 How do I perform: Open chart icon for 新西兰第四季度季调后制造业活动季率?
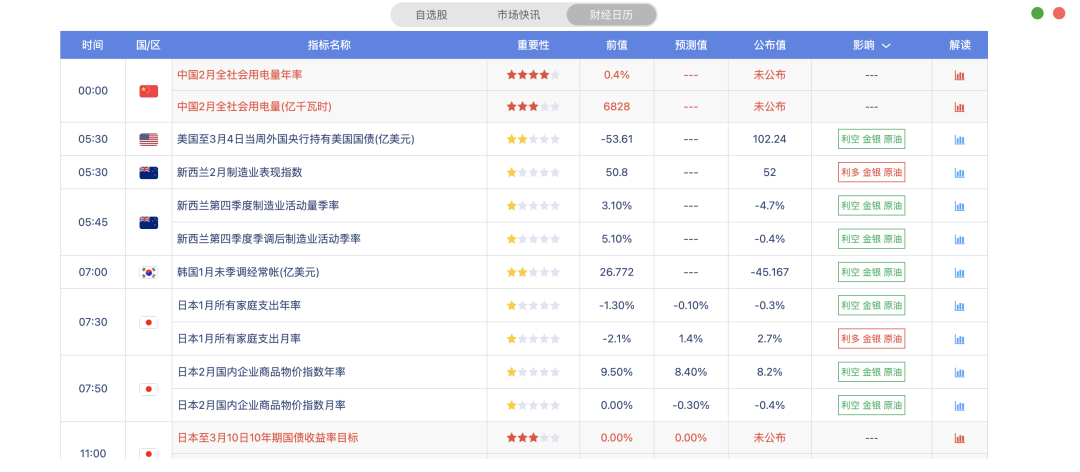[x=959, y=239]
